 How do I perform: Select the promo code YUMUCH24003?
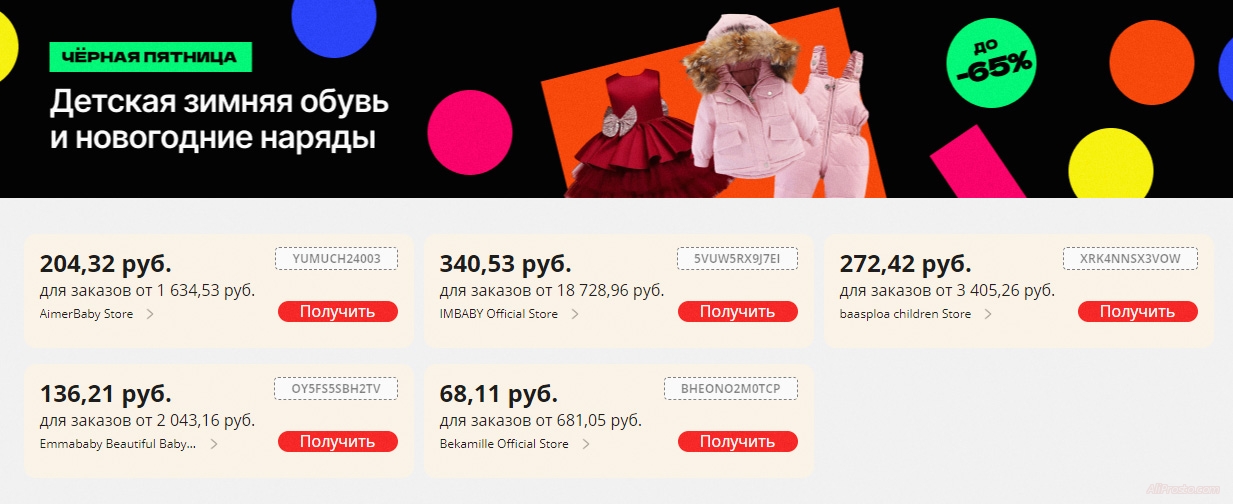tap(337, 259)
